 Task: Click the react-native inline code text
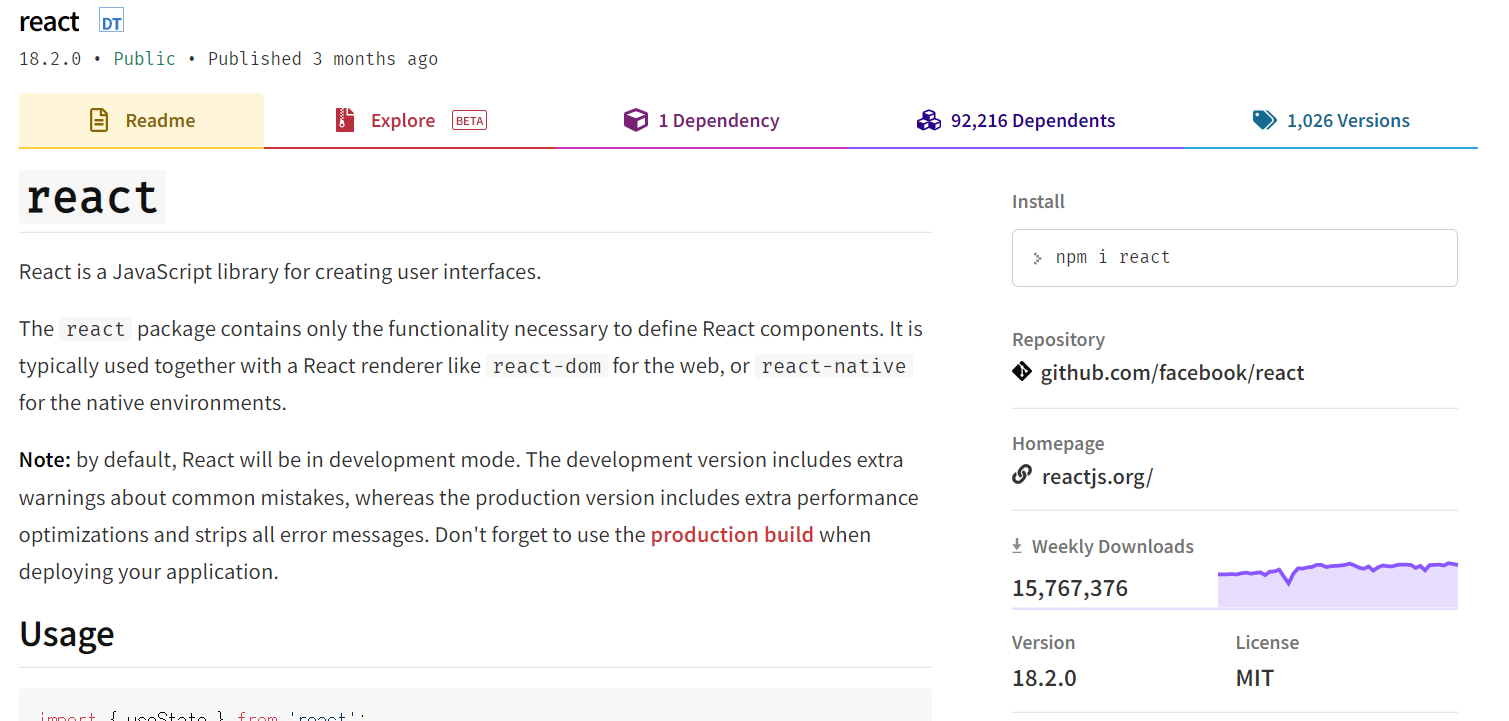click(x=834, y=366)
